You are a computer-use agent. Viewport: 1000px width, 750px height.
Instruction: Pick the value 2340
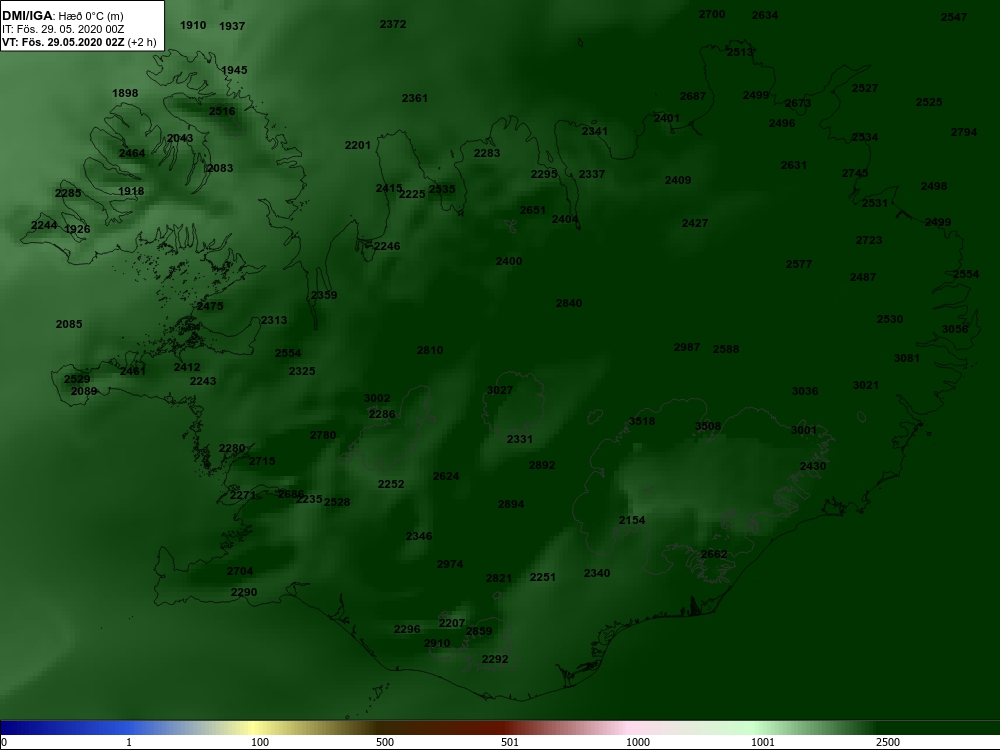[597, 573]
